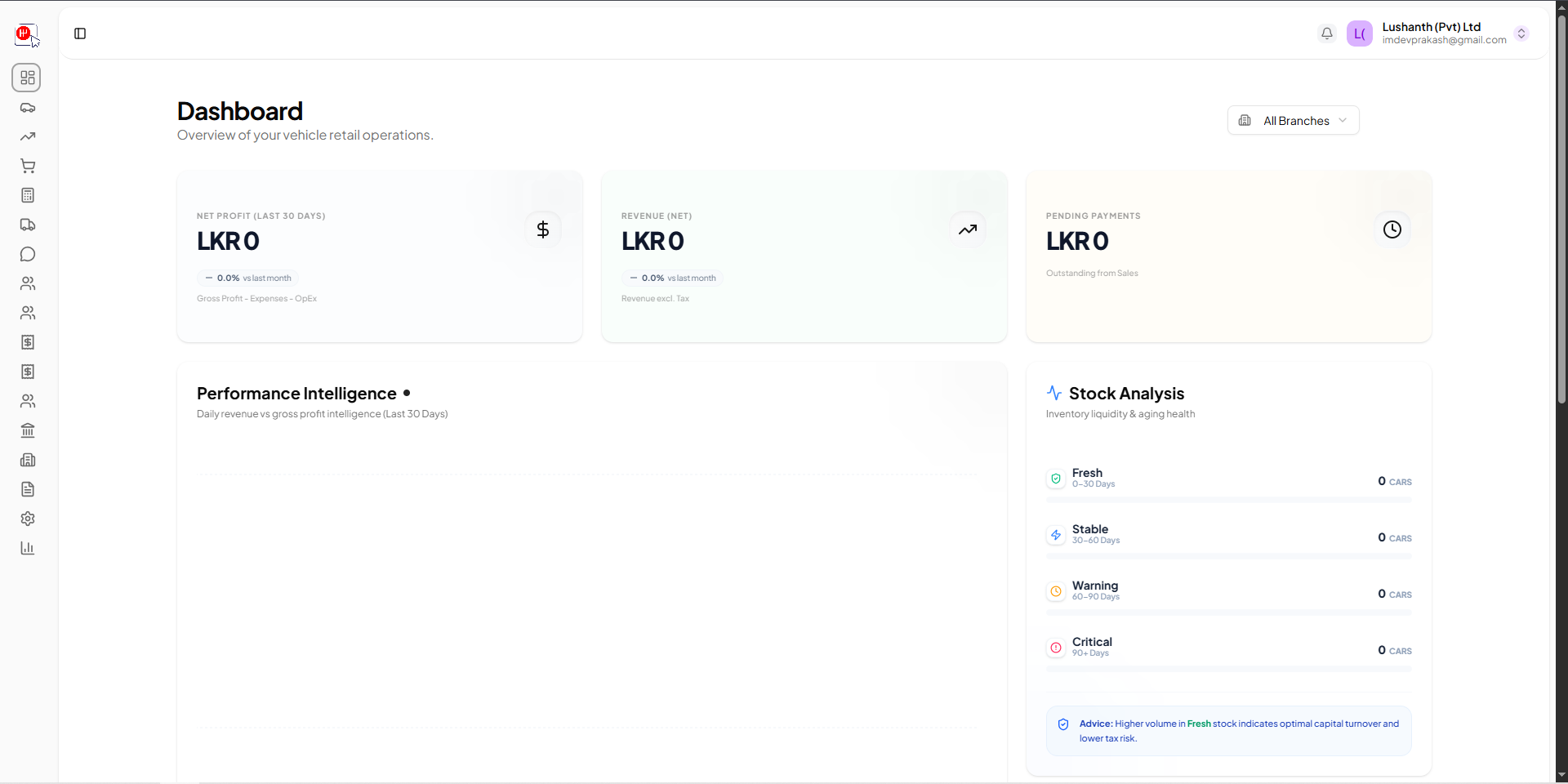Open the calculator icon in sidebar

(x=28, y=195)
